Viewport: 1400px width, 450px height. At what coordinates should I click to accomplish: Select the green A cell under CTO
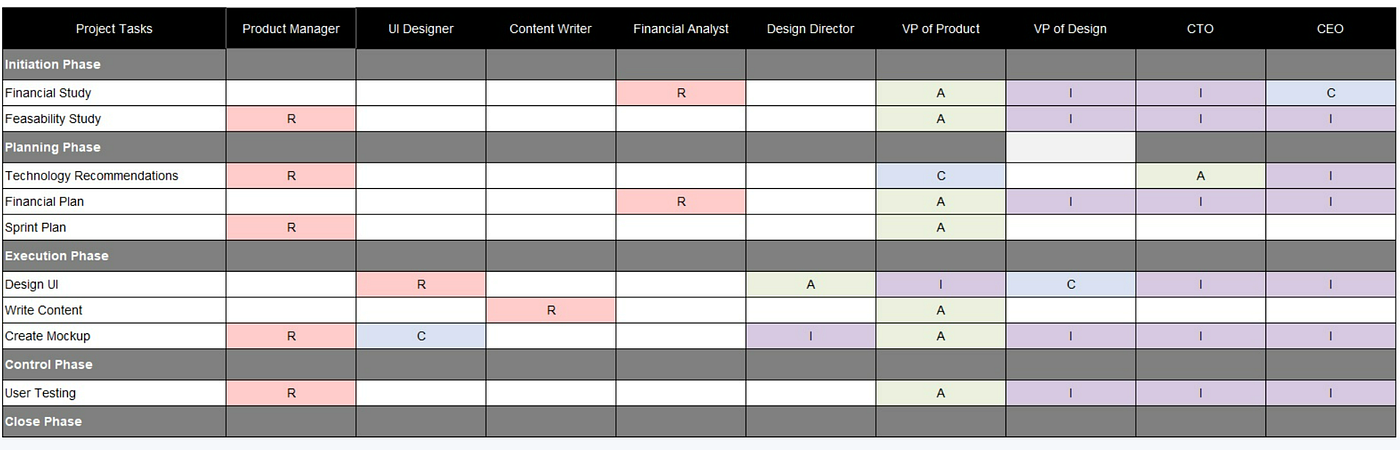click(1201, 176)
